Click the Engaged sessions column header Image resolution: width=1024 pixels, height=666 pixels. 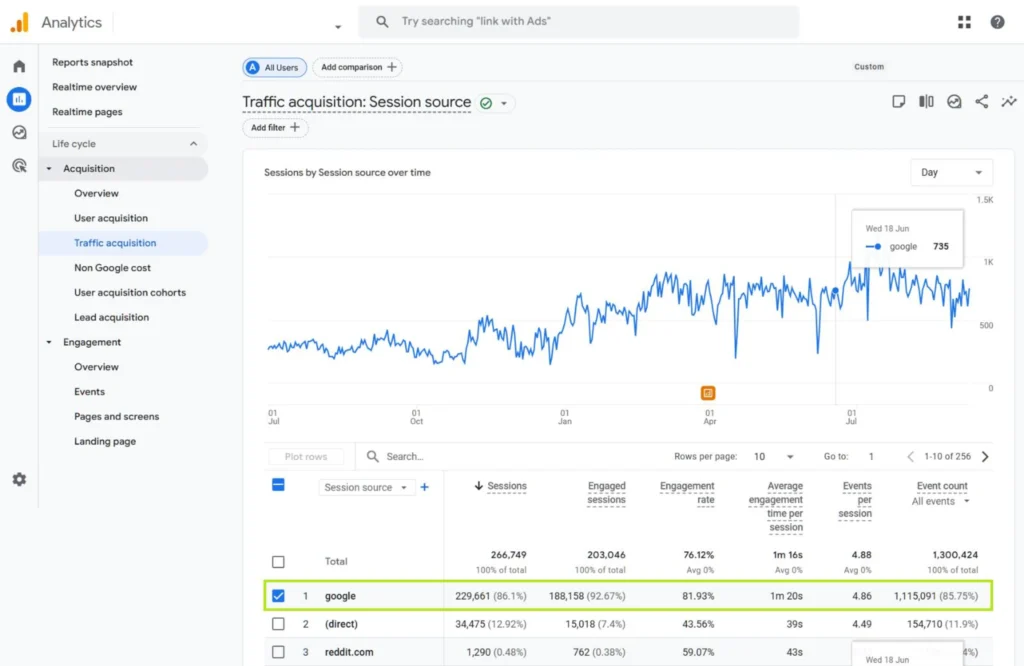coord(606,493)
